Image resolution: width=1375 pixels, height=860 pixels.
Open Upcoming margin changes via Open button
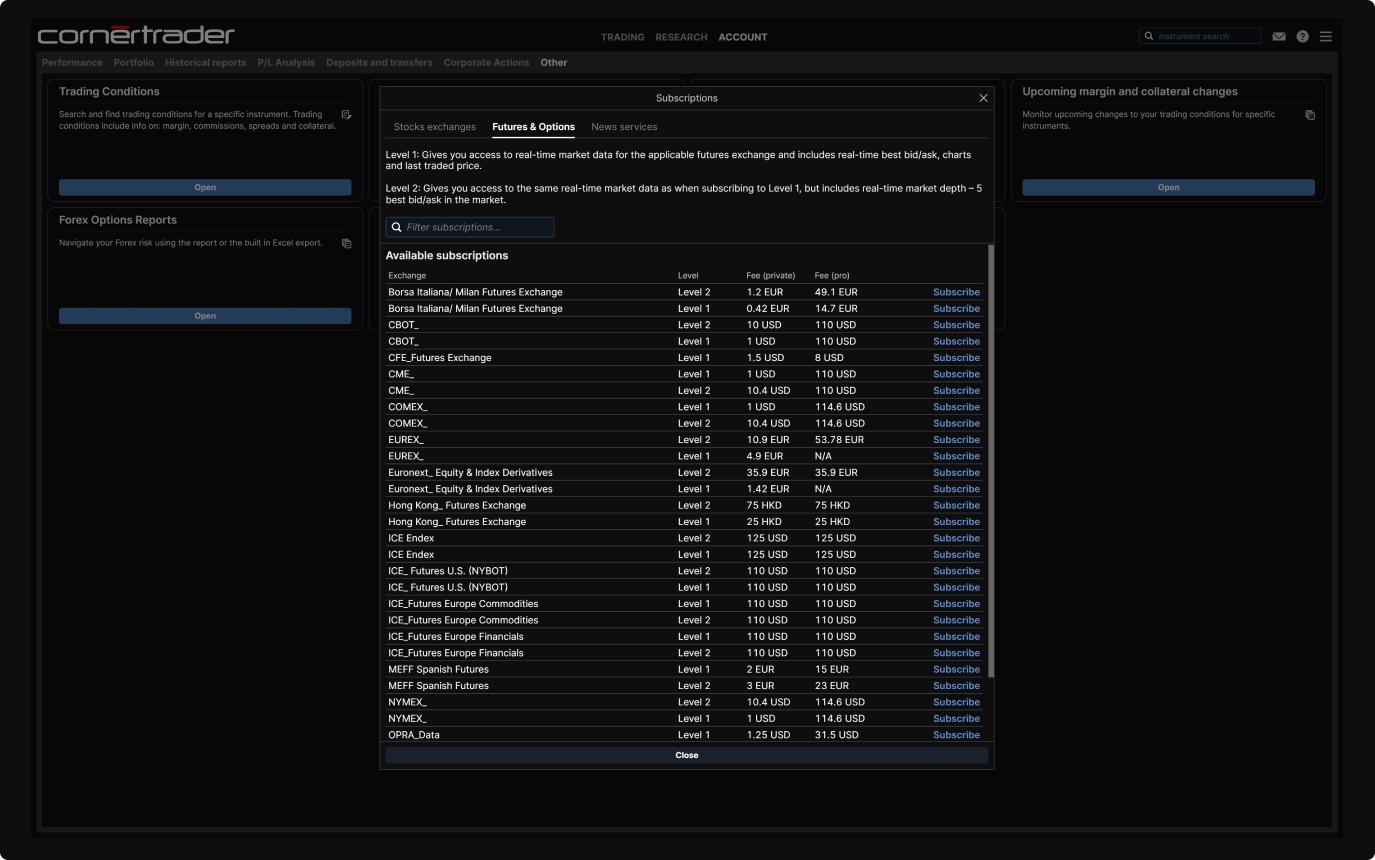(1168, 187)
